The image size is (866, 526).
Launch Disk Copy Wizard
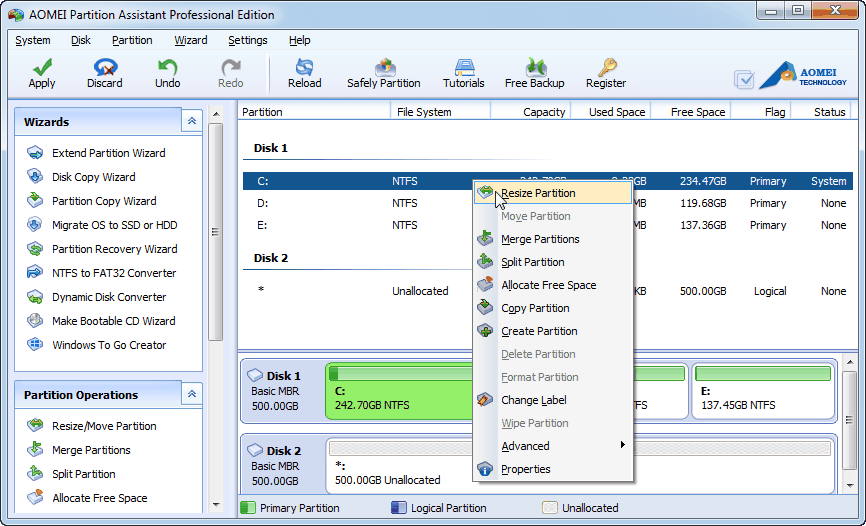[x=82, y=177]
